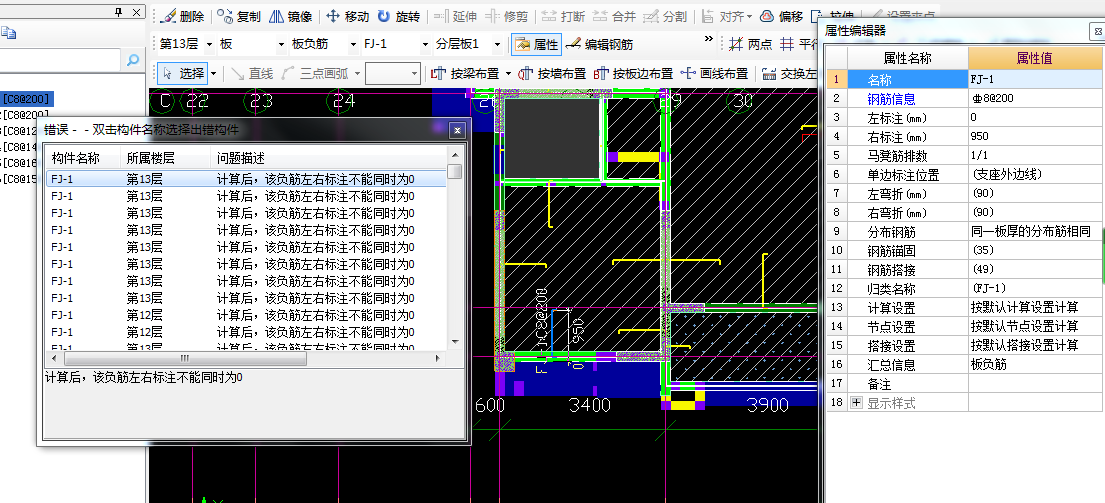Click the 钢筋信息 value C8@200 cell
Image resolution: width=1105 pixels, height=503 pixels.
(x=1035, y=98)
